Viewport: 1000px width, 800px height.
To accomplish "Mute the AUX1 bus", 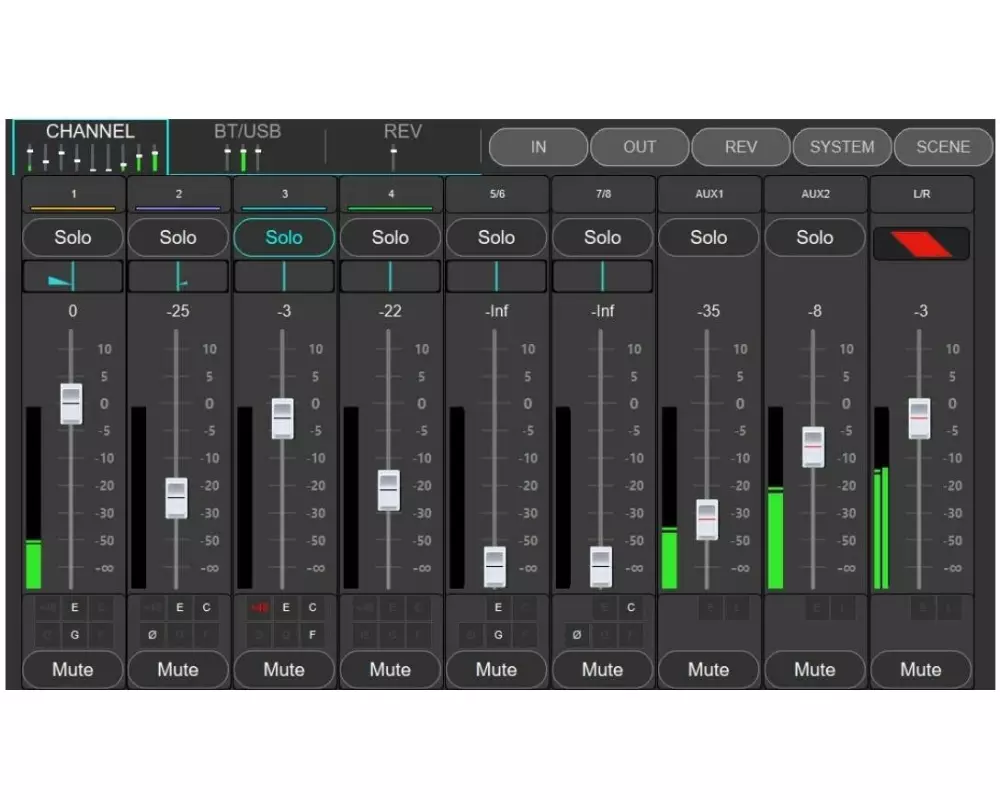I will pyautogui.click(x=709, y=669).
